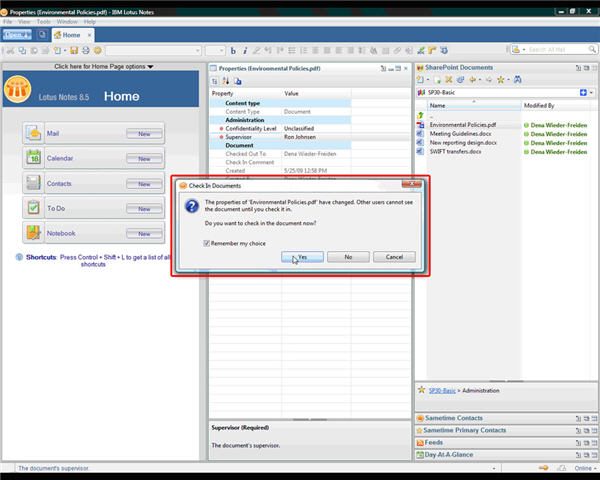Click the Sametime Contacts panel icon
The image size is (600, 480).
point(420,418)
